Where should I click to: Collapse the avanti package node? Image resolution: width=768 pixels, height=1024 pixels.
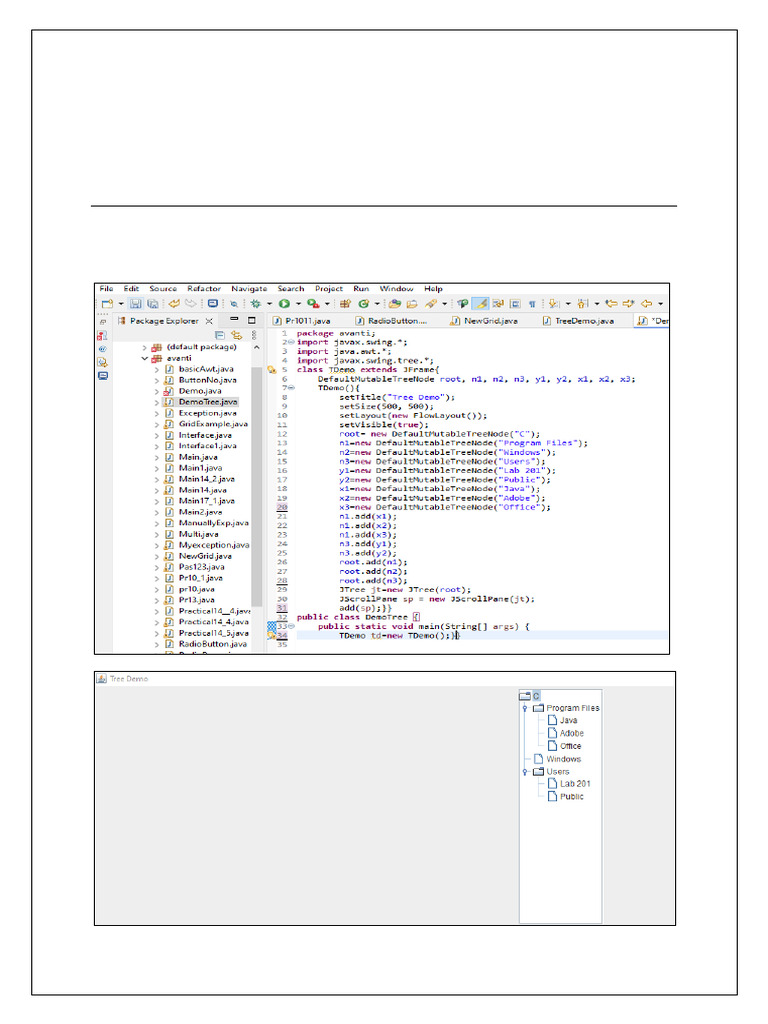(x=145, y=357)
